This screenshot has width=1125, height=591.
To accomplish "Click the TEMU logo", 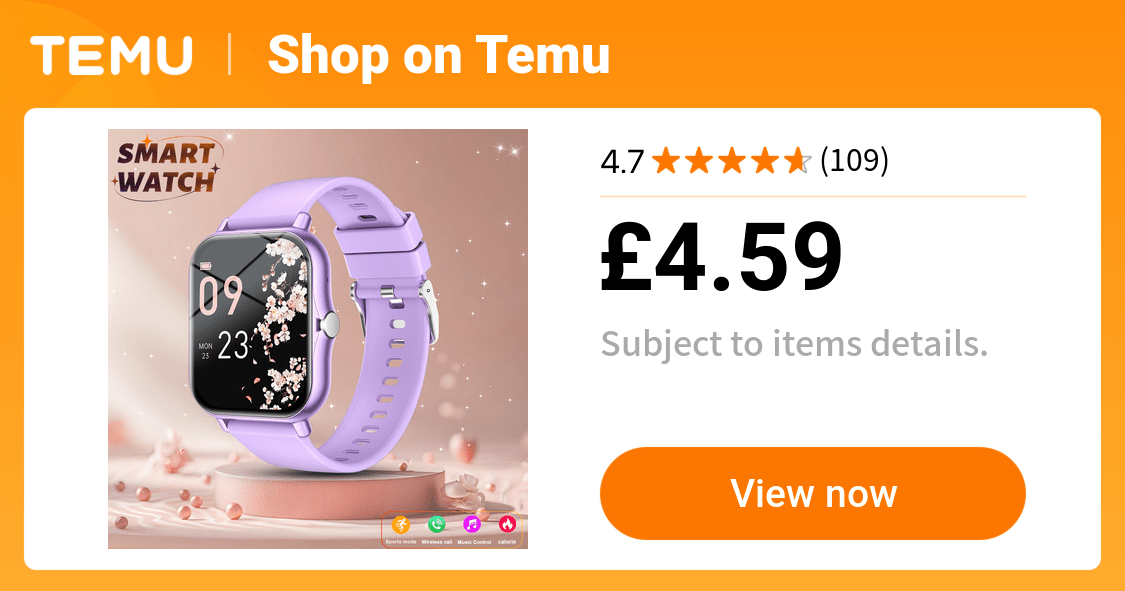I will (x=111, y=55).
